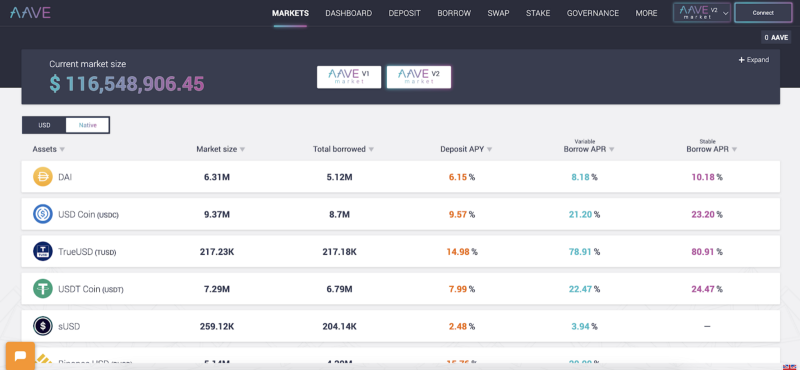Click the USDT Coin tether icon
Viewport: 800px width, 370px height.
pyautogui.click(x=43, y=289)
